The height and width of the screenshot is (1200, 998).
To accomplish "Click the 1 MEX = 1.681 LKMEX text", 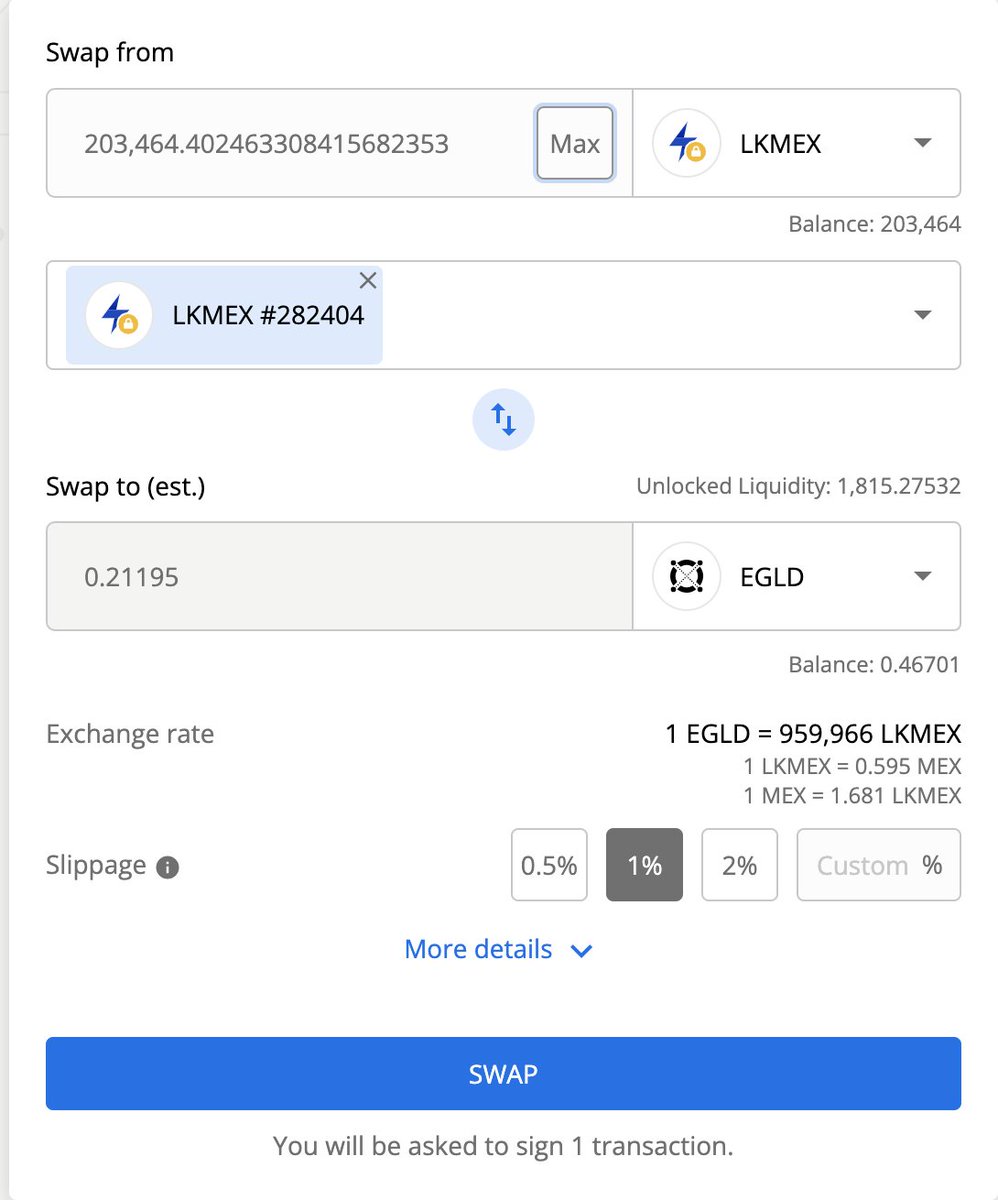I will coord(852,796).
